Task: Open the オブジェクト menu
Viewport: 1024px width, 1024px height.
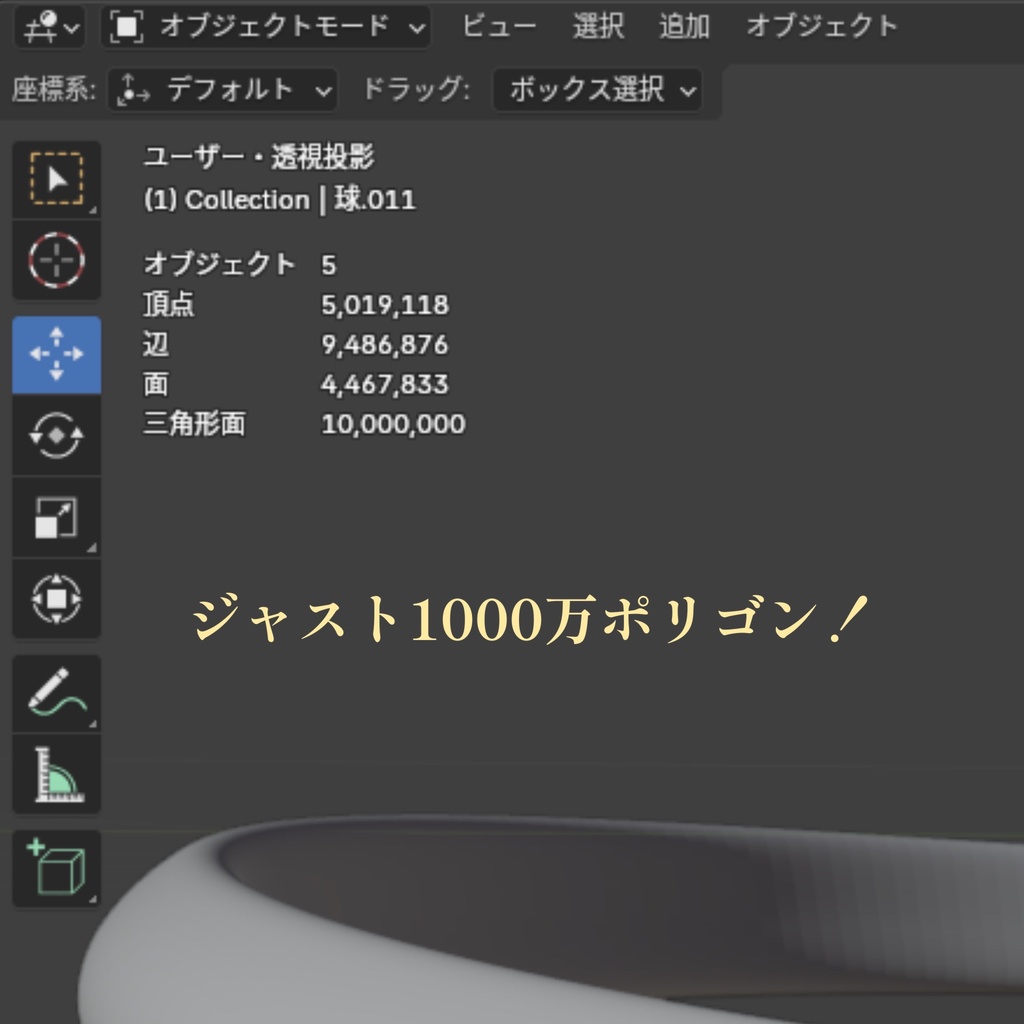Action: tap(821, 27)
